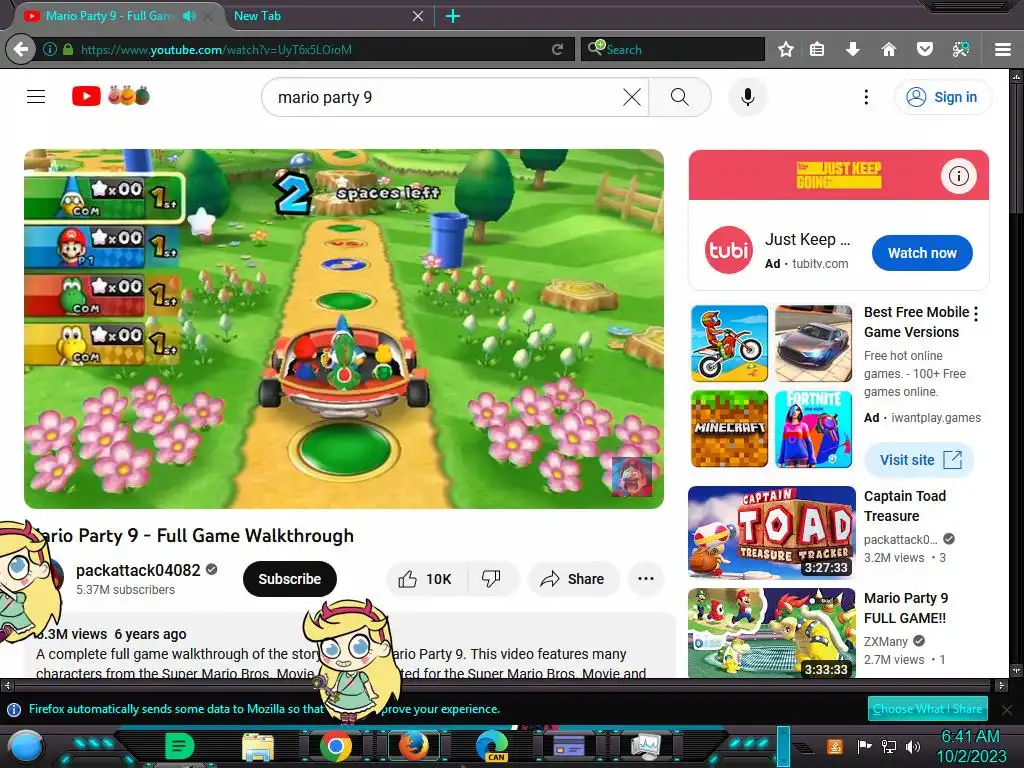Click the Fortnite game ad image
Viewport: 1024px width, 768px height.
pyautogui.click(x=813, y=429)
